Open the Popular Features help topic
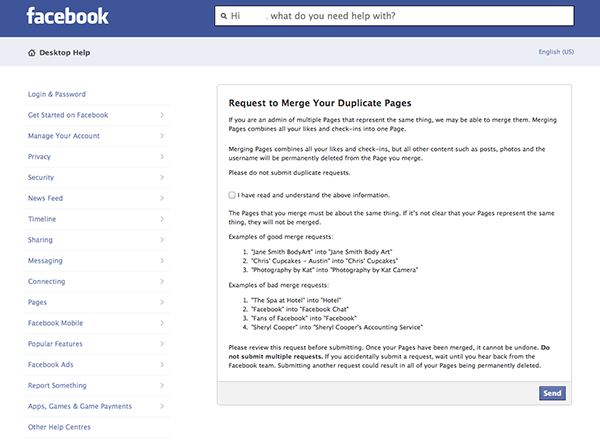The image size is (600, 443). click(x=55, y=344)
